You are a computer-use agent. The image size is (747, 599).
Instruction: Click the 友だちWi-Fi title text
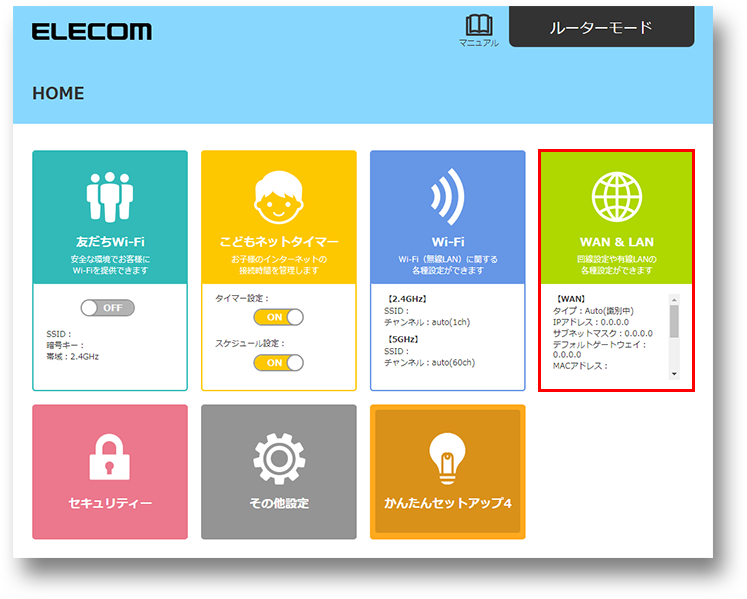pos(110,242)
